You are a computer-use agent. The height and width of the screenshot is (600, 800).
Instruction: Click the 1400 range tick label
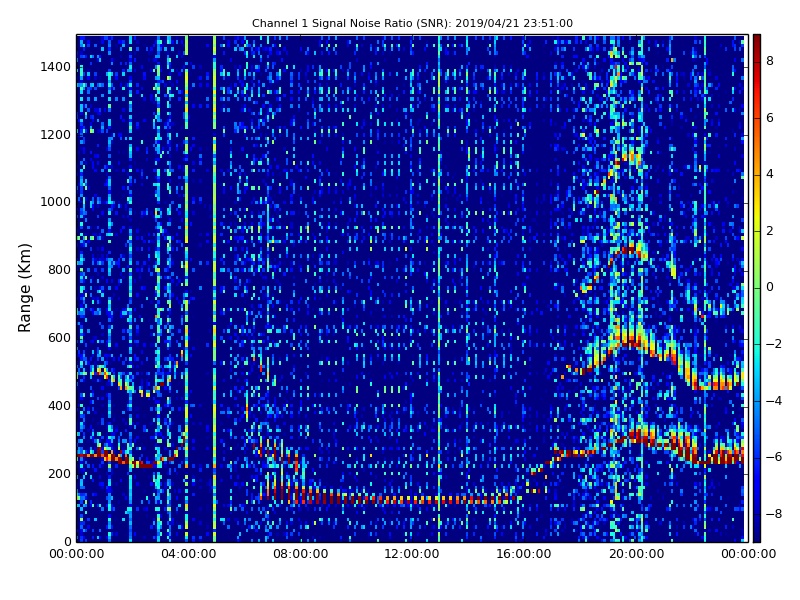56,67
